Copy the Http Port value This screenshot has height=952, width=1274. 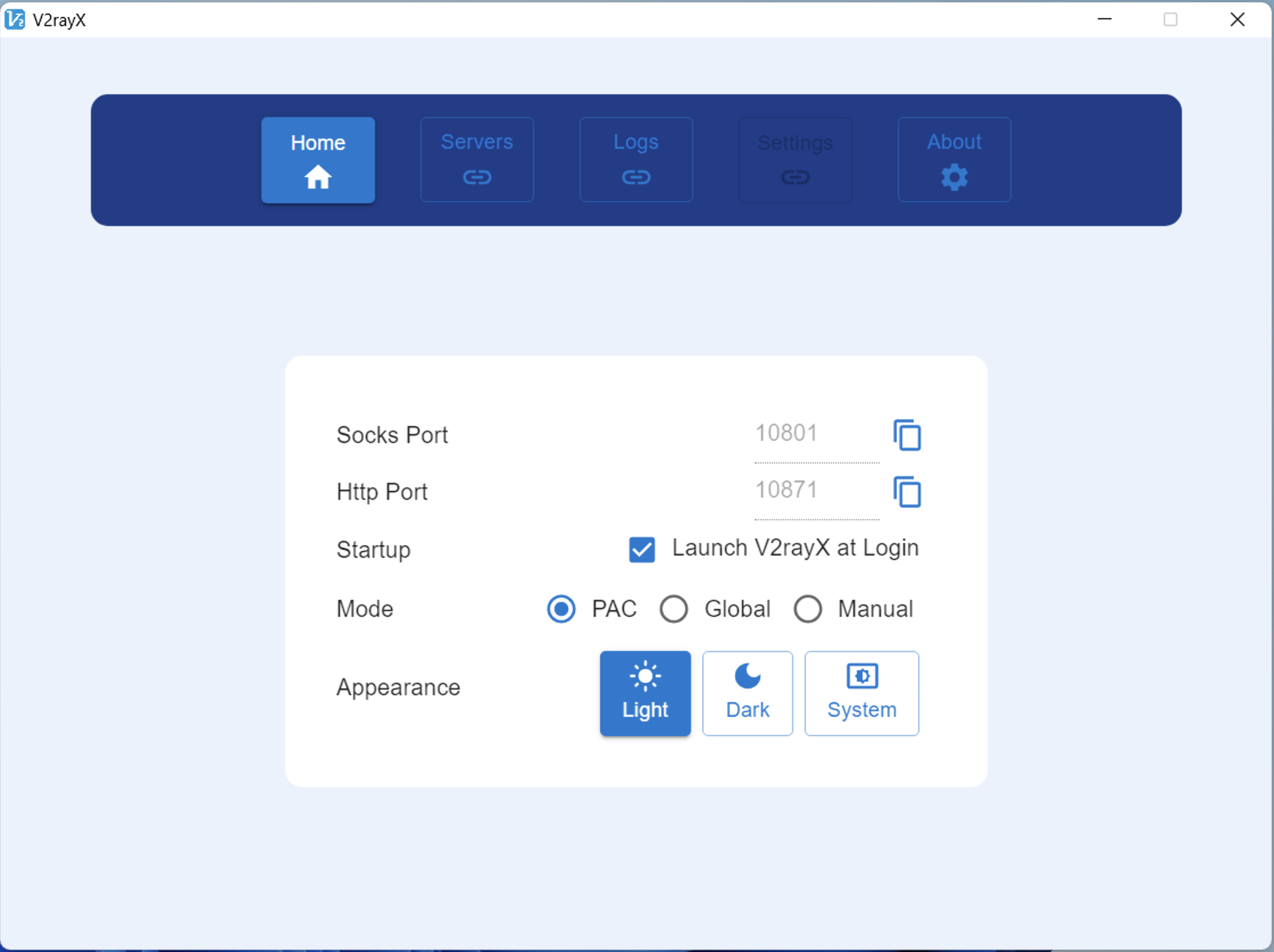pos(907,492)
